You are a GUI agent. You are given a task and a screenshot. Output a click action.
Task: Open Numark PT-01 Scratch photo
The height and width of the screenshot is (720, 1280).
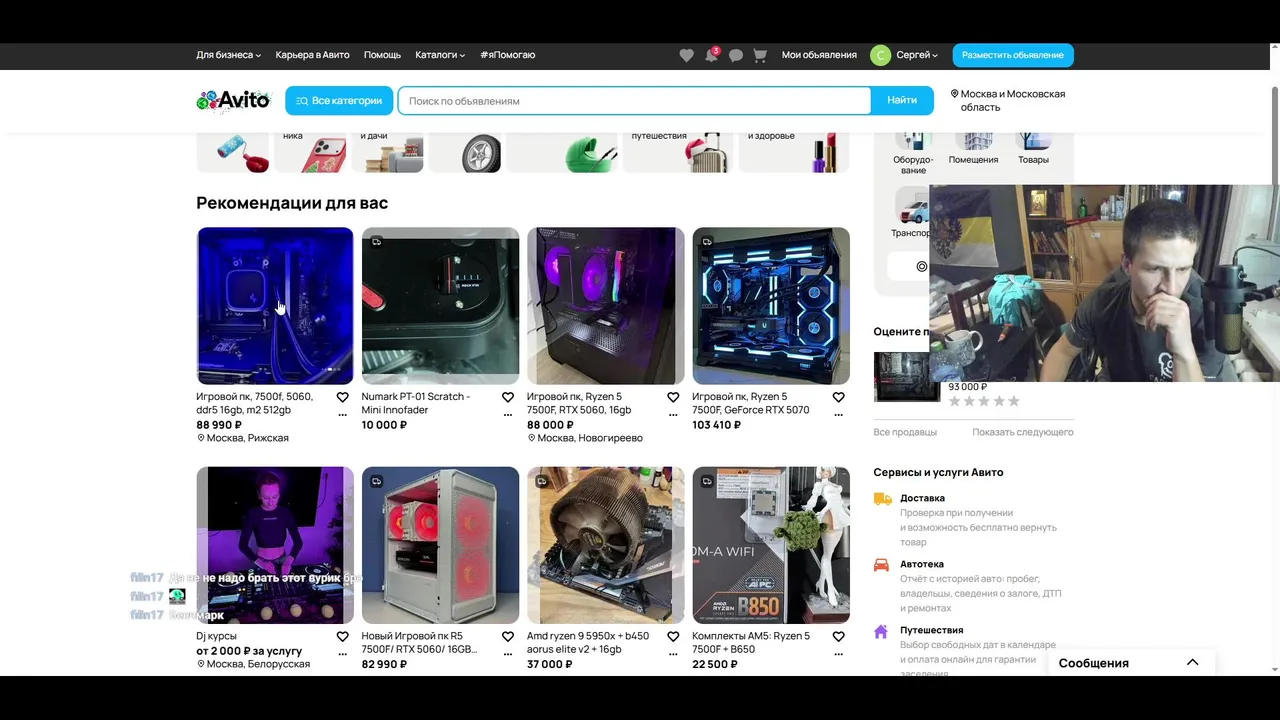[440, 306]
